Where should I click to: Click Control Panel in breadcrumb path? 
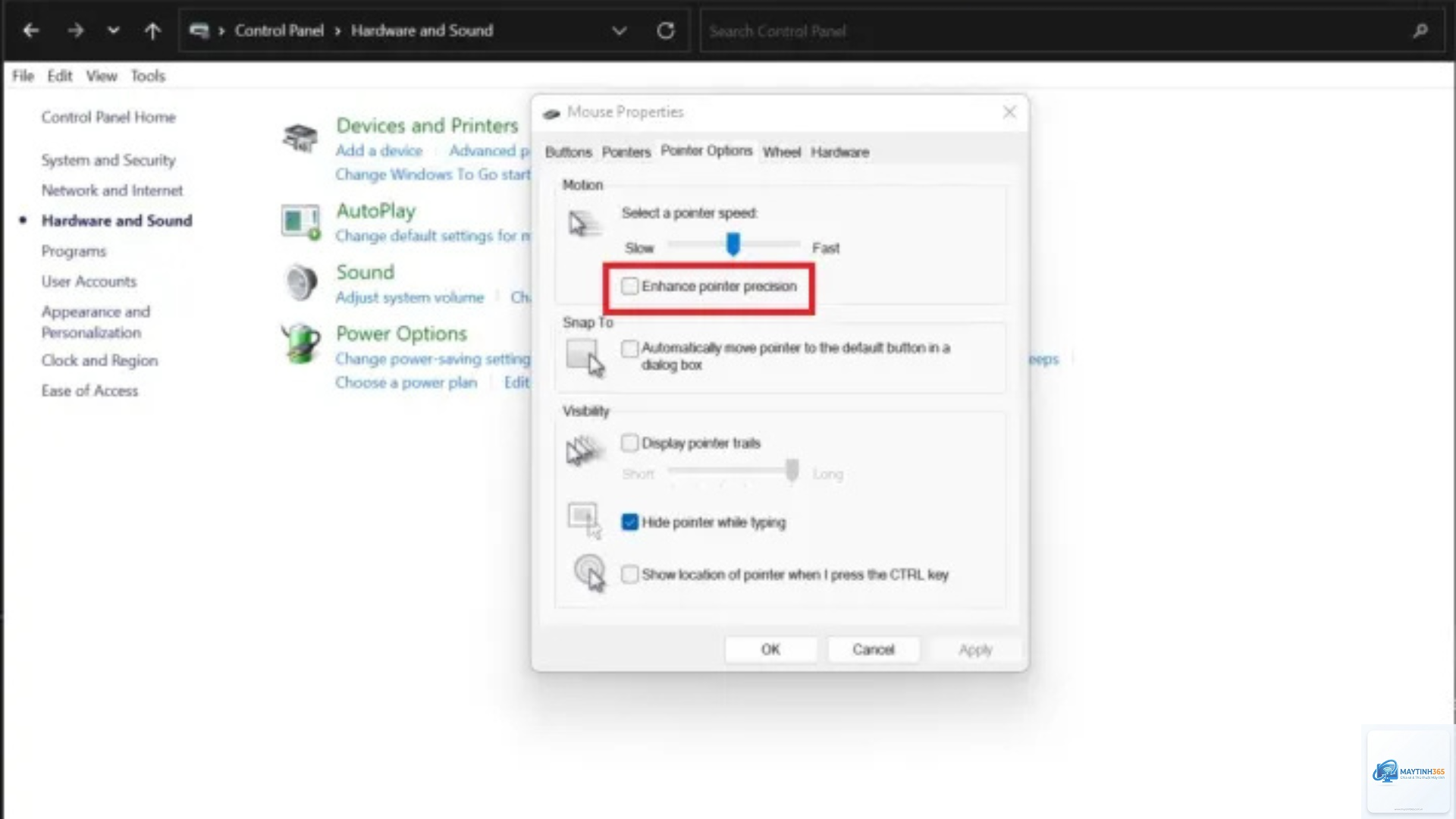(279, 30)
